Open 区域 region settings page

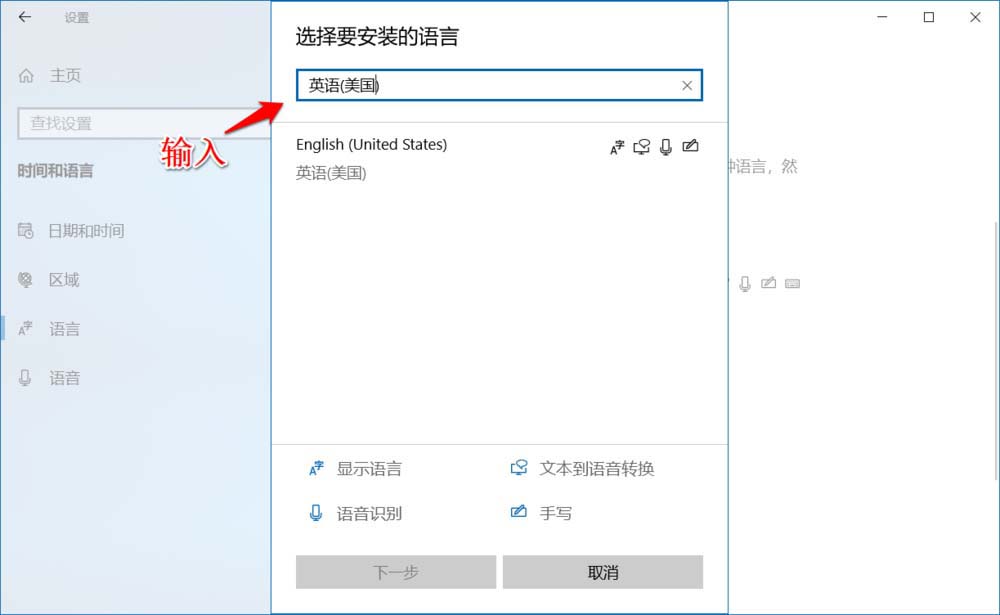coord(64,280)
